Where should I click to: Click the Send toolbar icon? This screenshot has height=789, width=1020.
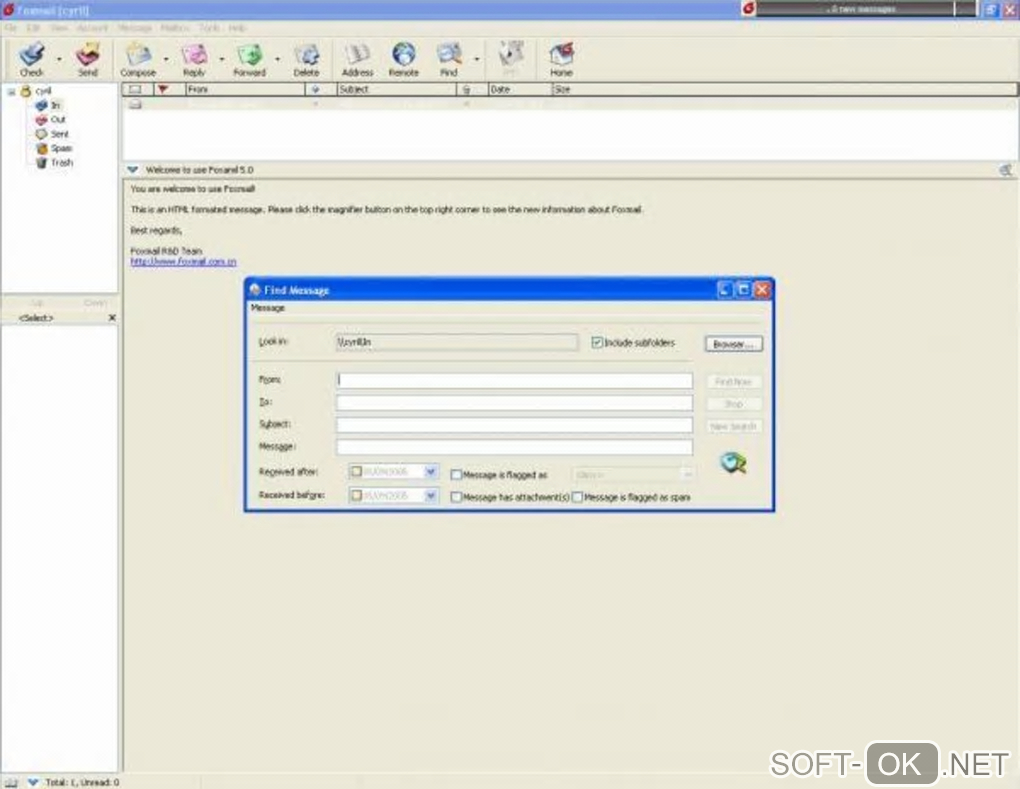(88, 55)
